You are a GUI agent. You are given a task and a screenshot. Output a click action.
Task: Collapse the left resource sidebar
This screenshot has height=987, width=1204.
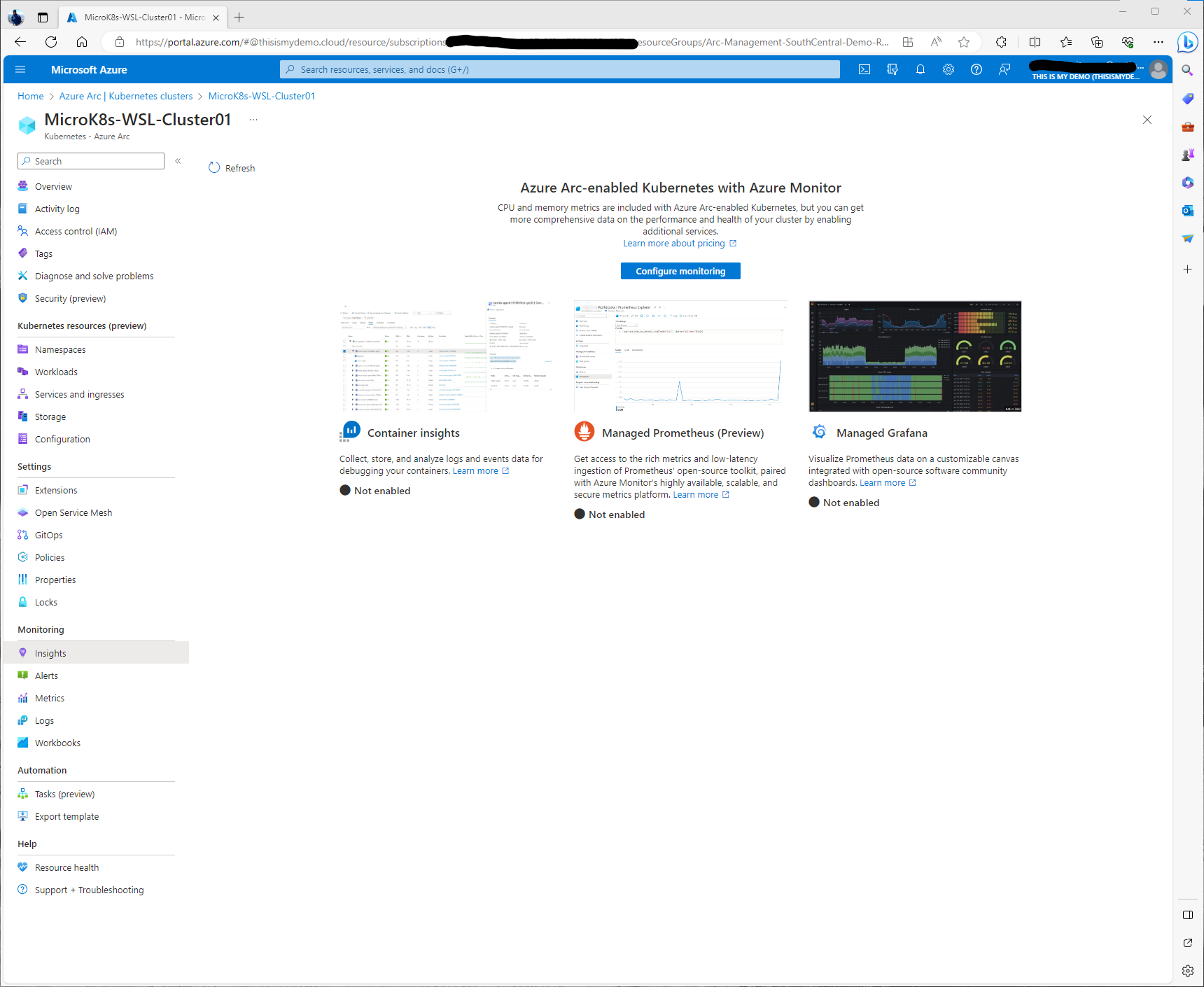coord(178,160)
